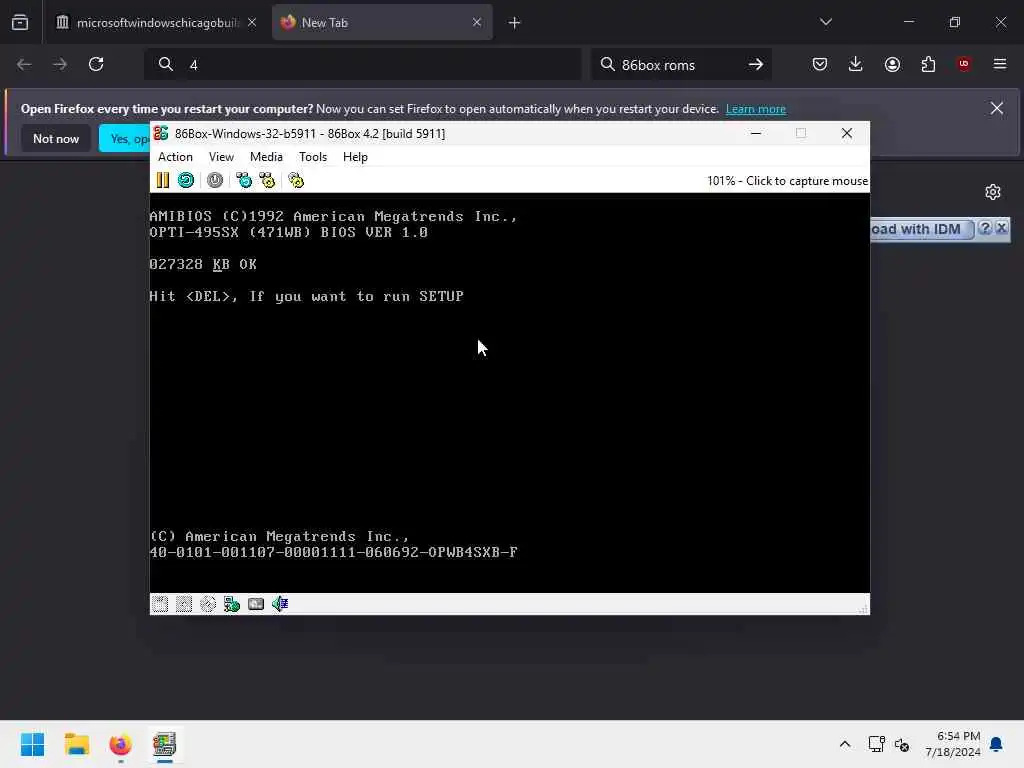Close the microsoftwindowschicagobuild tab
Image resolution: width=1024 pixels, height=768 pixels.
[x=252, y=23]
